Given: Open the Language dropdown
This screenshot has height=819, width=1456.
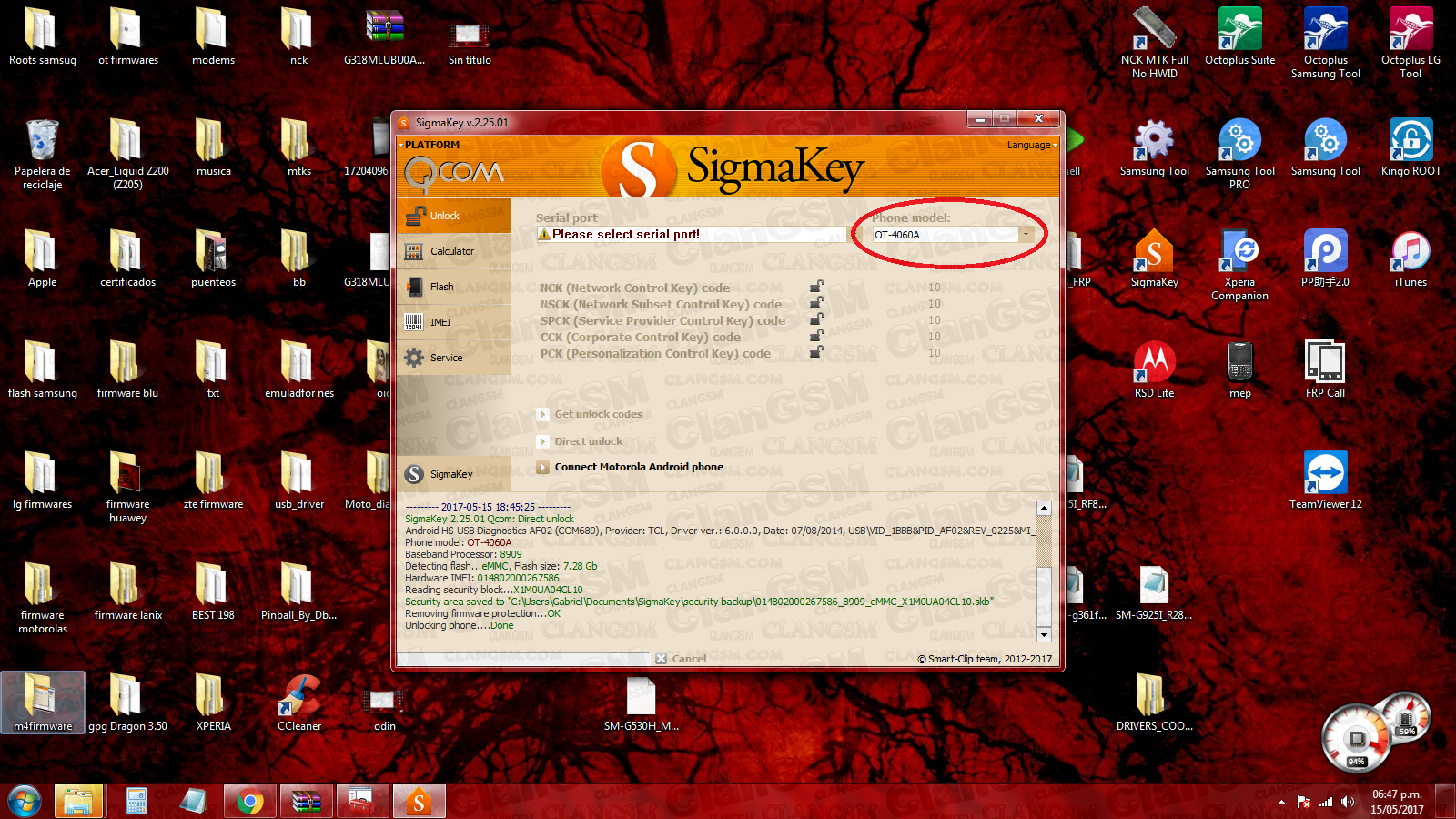Looking at the screenshot, I should [1032, 145].
